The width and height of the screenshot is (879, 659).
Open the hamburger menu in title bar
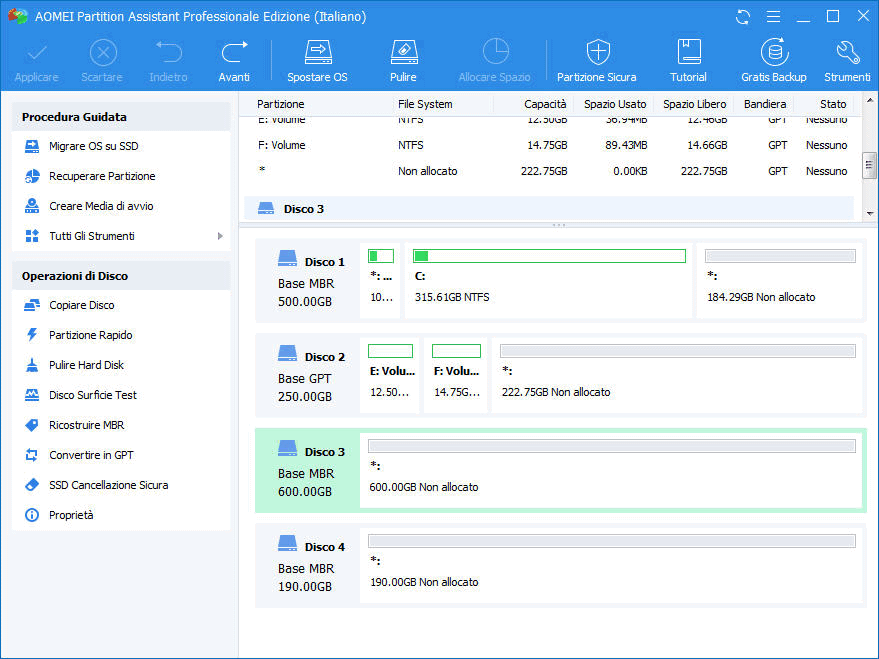pos(772,17)
